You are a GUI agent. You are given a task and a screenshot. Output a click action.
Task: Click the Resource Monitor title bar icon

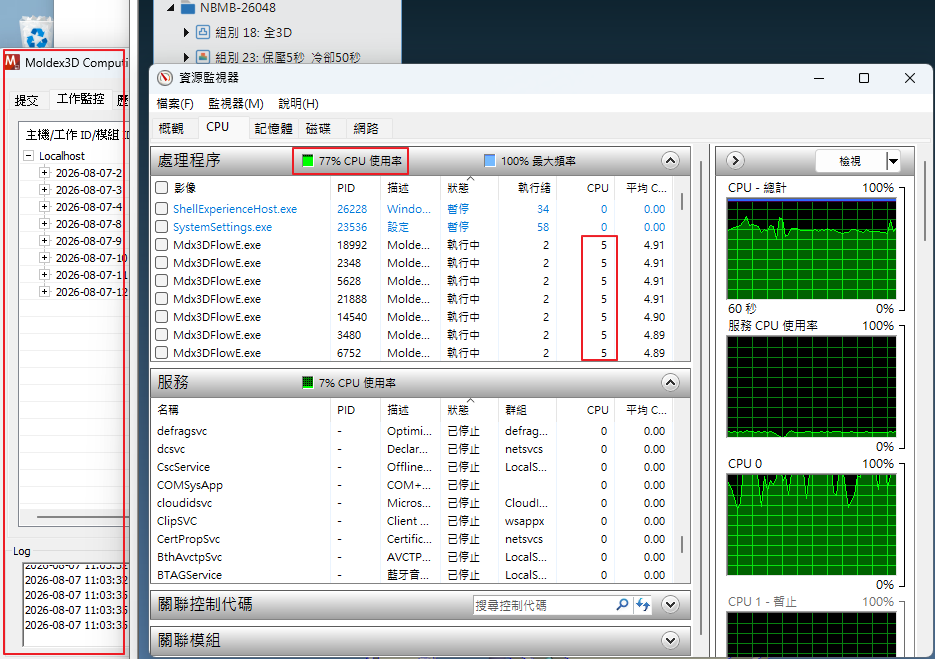point(165,78)
